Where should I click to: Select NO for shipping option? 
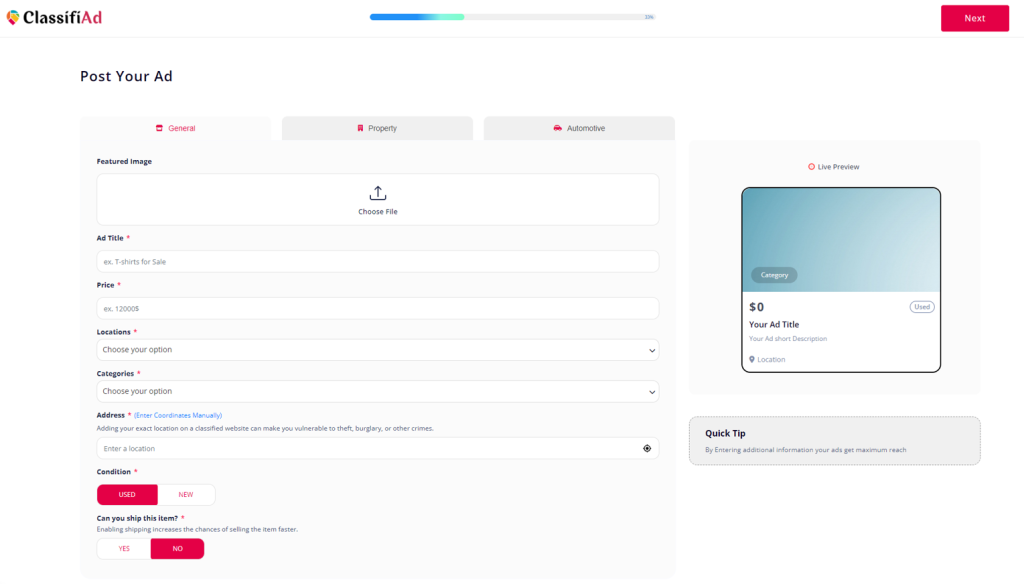pyautogui.click(x=177, y=549)
